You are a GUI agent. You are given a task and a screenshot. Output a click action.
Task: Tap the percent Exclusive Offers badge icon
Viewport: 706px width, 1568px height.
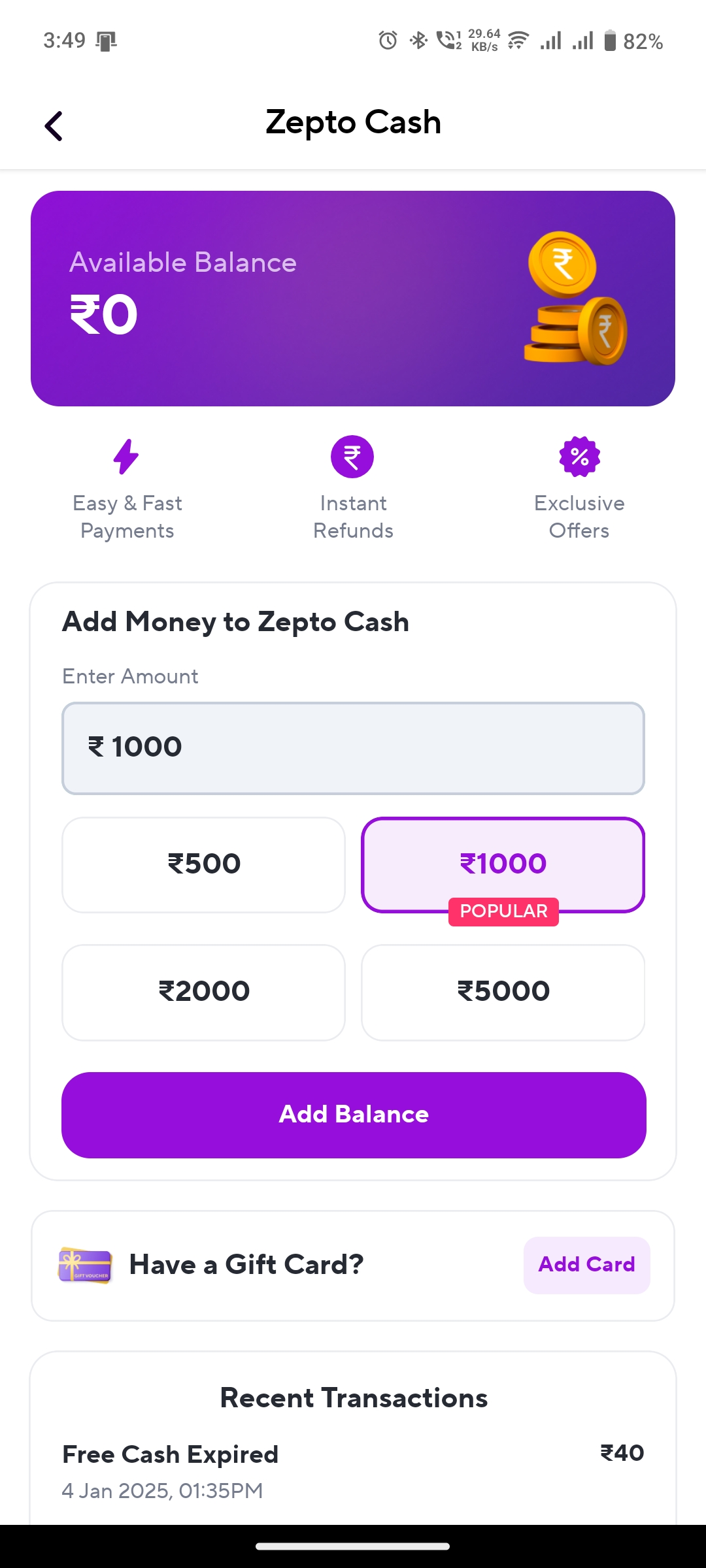(x=579, y=457)
